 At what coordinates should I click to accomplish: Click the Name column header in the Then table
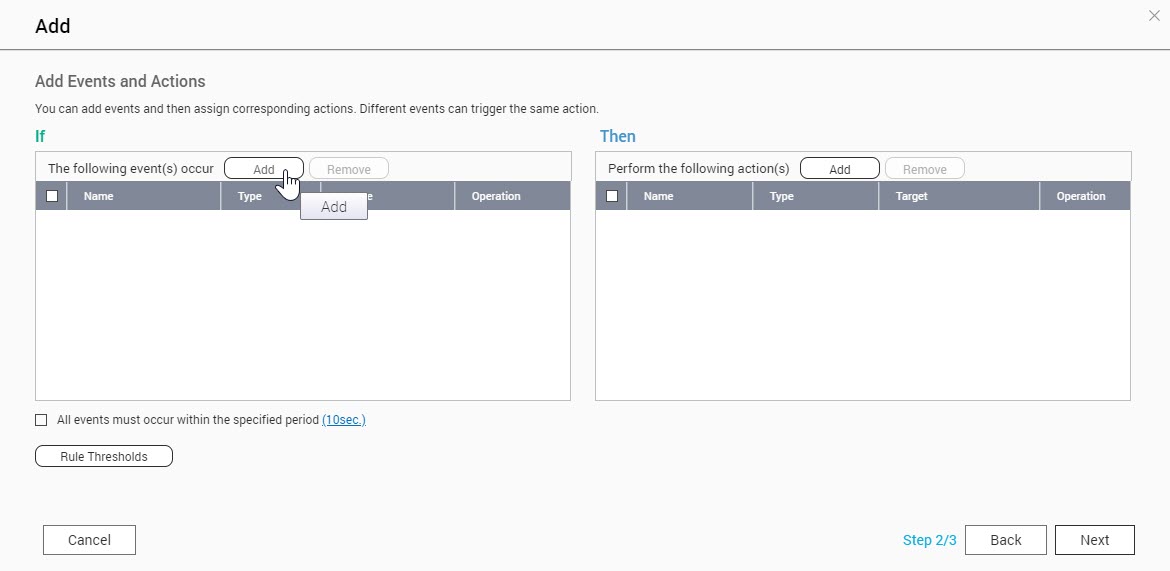658,196
